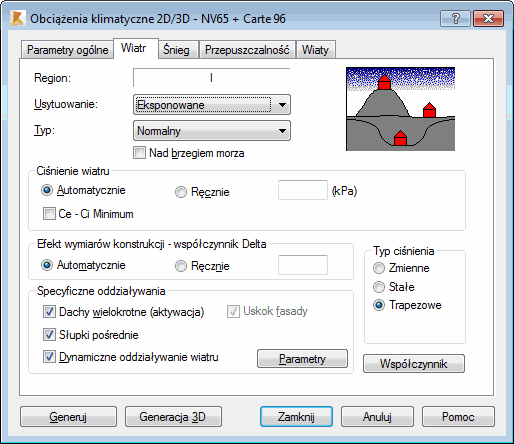Toggle the Ce - Ci Minimum checkbox
Image resolution: width=514 pixels, height=444 pixels.
point(49,213)
